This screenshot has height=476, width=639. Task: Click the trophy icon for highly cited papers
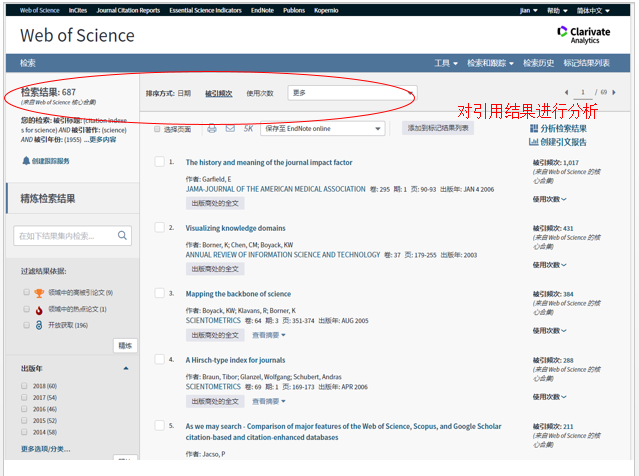(x=39, y=293)
